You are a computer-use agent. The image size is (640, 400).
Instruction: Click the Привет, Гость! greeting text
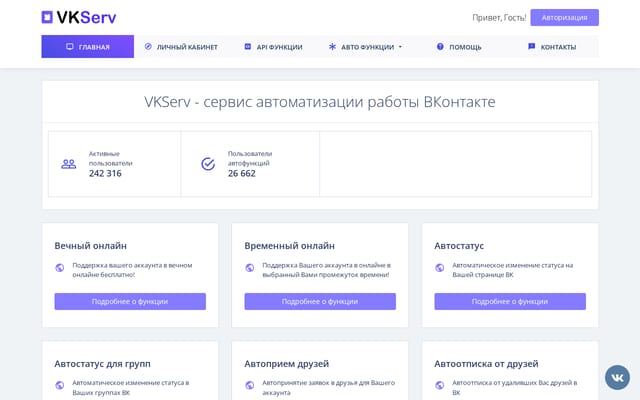pos(499,18)
